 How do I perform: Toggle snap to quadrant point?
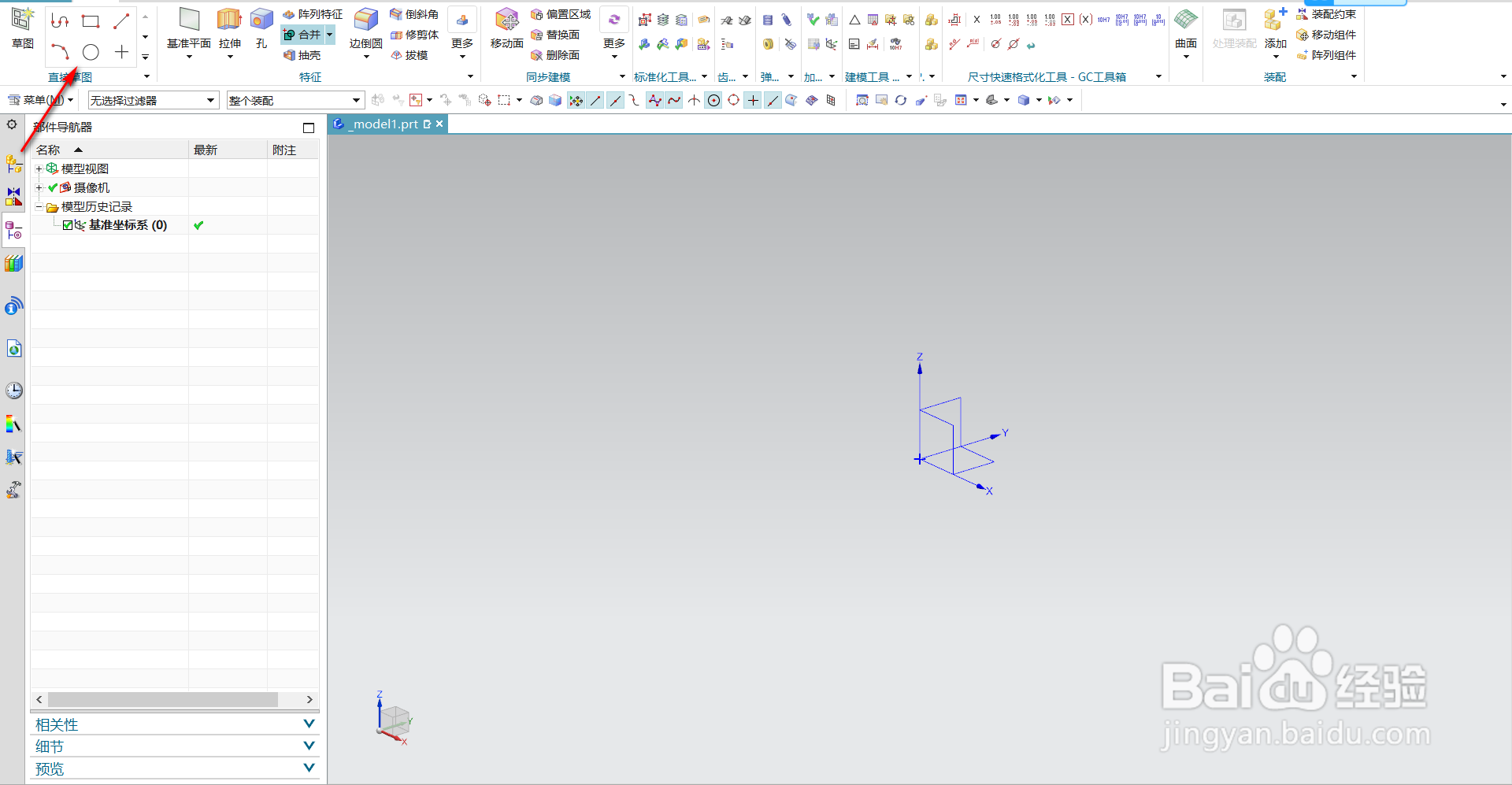[733, 100]
